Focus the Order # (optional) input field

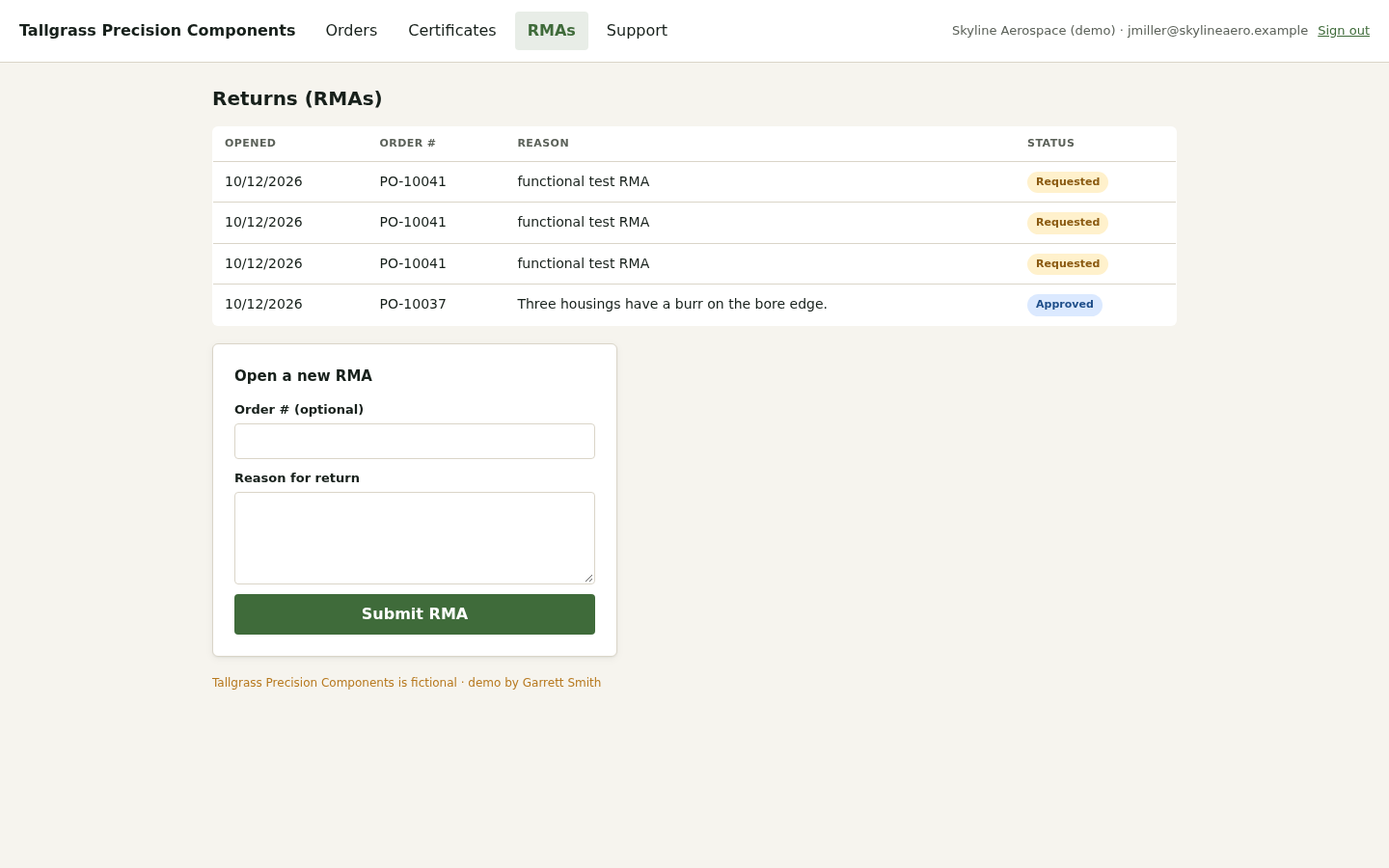[415, 442]
